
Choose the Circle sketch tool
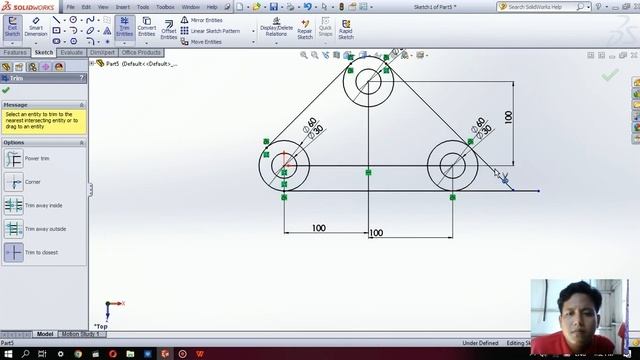point(73,20)
